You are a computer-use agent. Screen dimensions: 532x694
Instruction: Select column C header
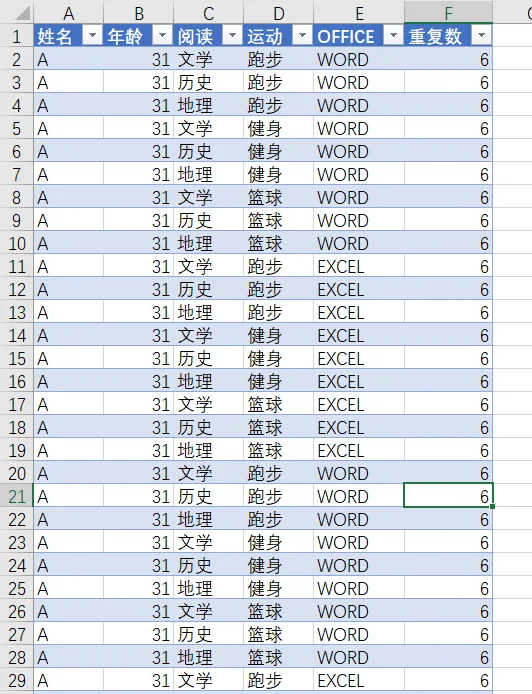click(208, 13)
